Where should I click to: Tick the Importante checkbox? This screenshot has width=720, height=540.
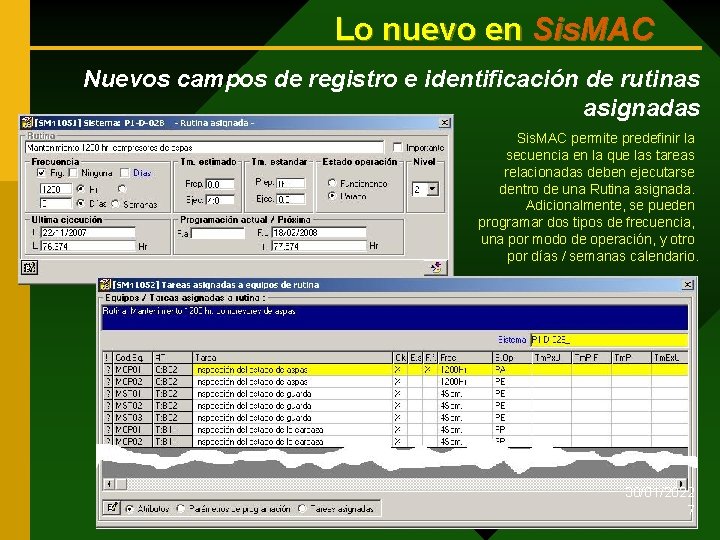(x=398, y=147)
